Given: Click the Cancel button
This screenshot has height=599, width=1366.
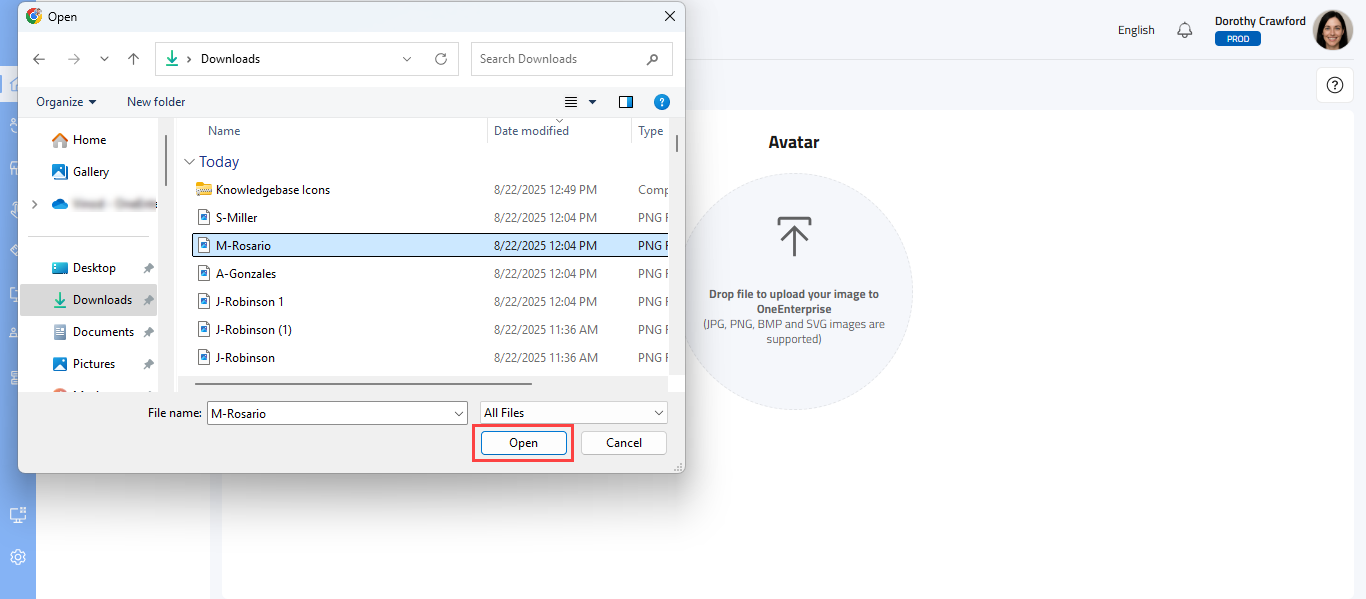Looking at the screenshot, I should [623, 443].
